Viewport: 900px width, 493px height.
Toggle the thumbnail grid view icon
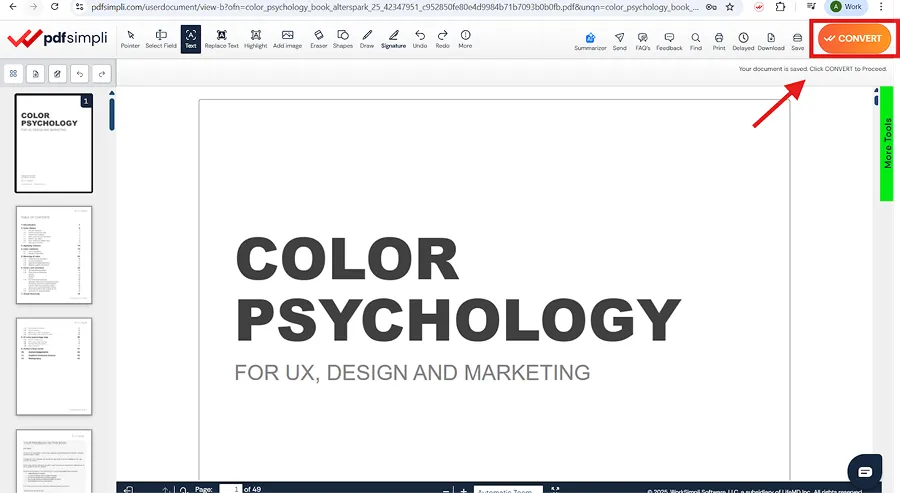[15, 73]
